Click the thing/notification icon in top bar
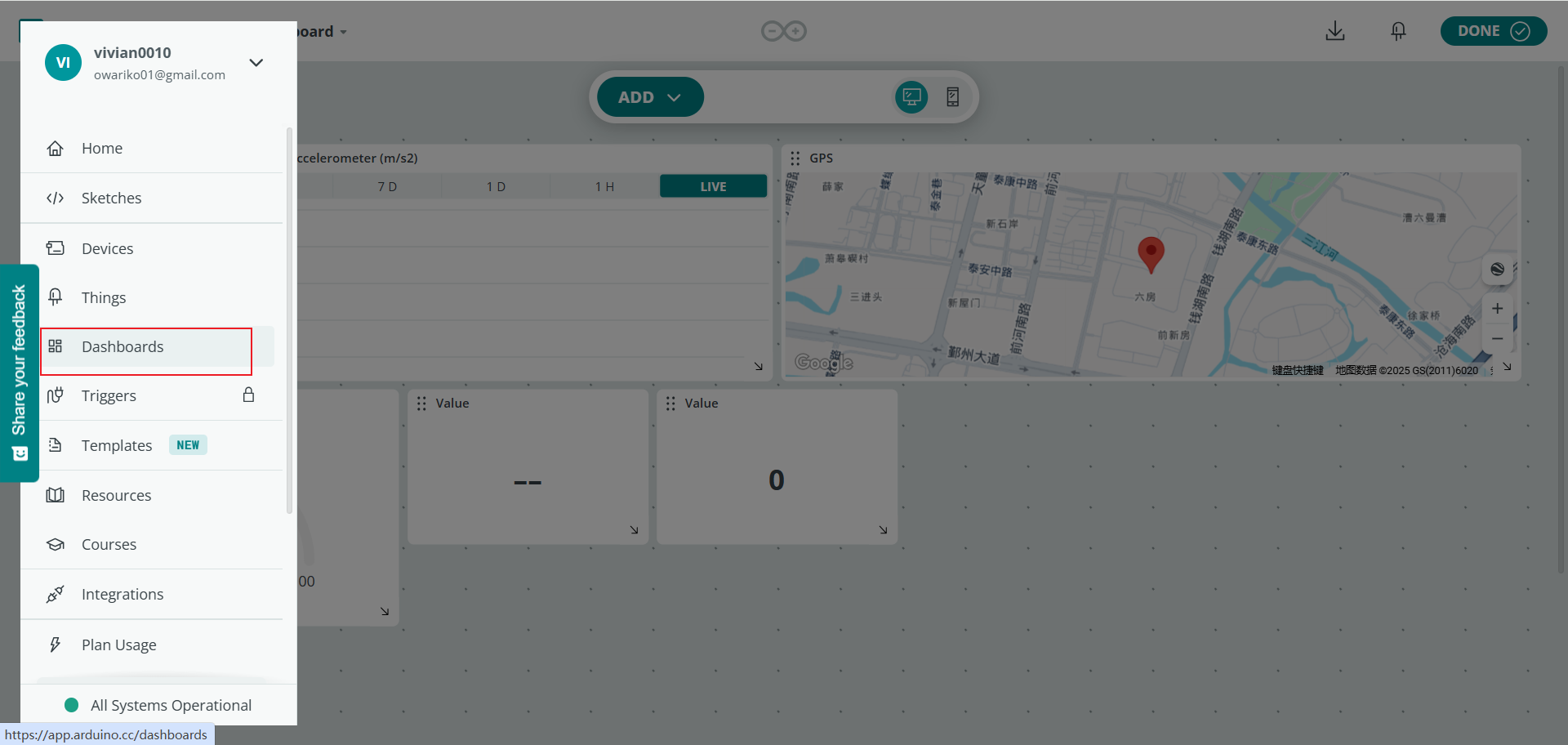Image resolution: width=1568 pixels, height=745 pixels. (1398, 31)
